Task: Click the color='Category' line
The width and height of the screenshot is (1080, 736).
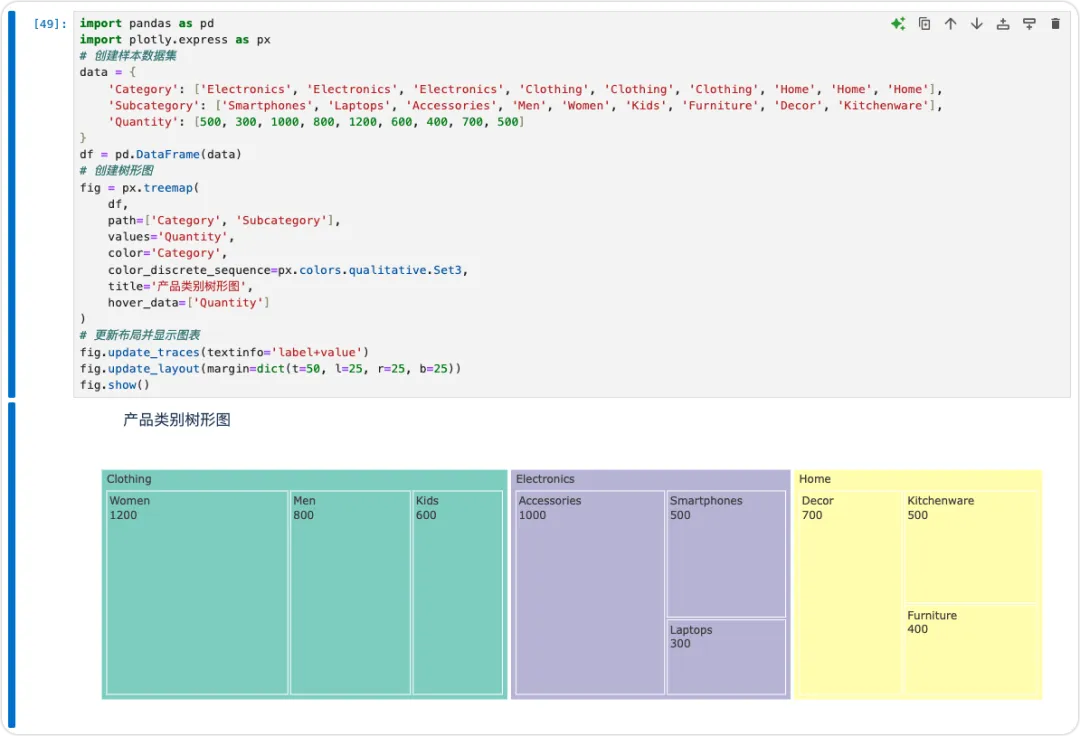Action: (167, 253)
